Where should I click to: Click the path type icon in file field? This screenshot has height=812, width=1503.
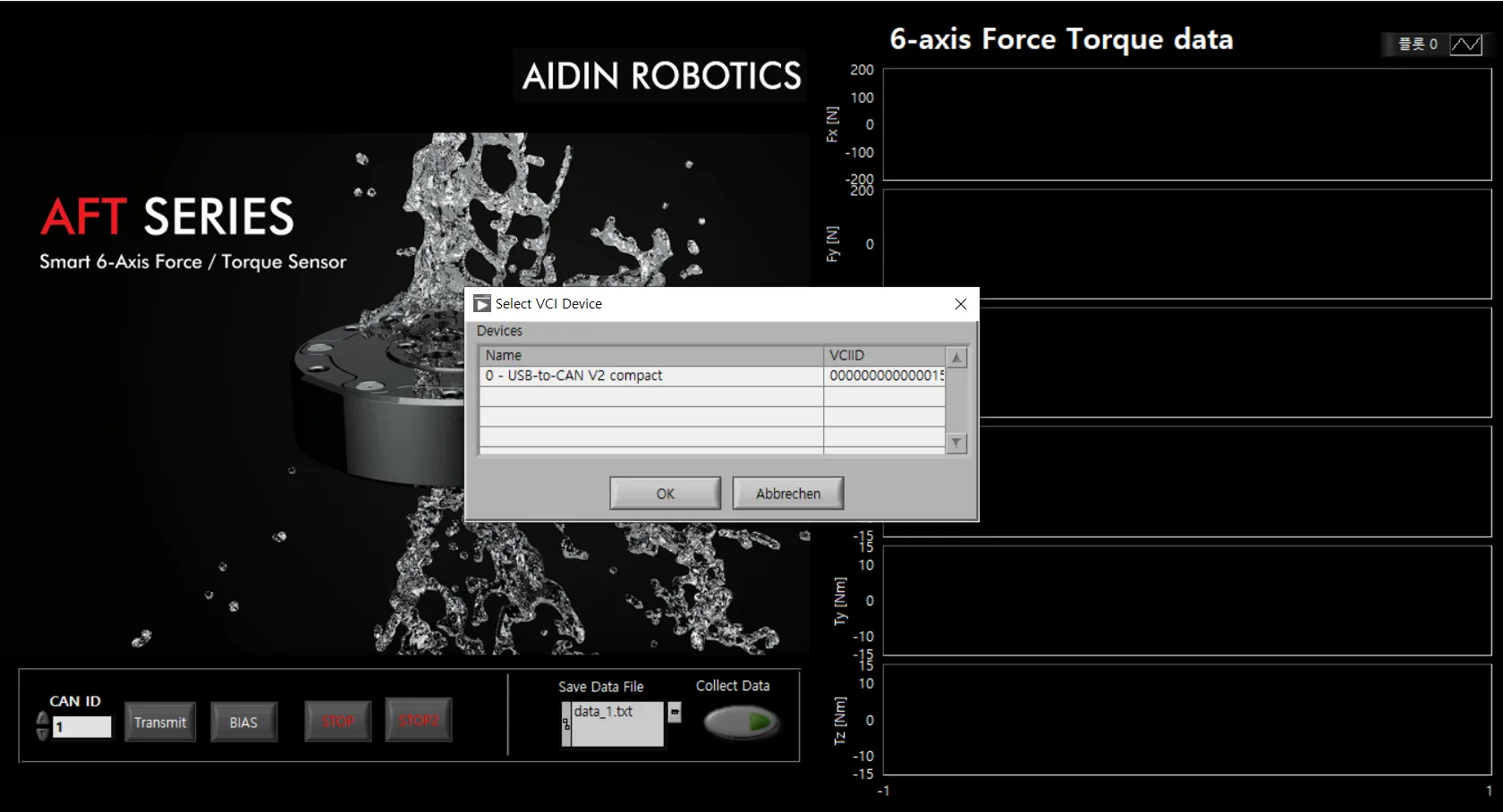pos(566,724)
